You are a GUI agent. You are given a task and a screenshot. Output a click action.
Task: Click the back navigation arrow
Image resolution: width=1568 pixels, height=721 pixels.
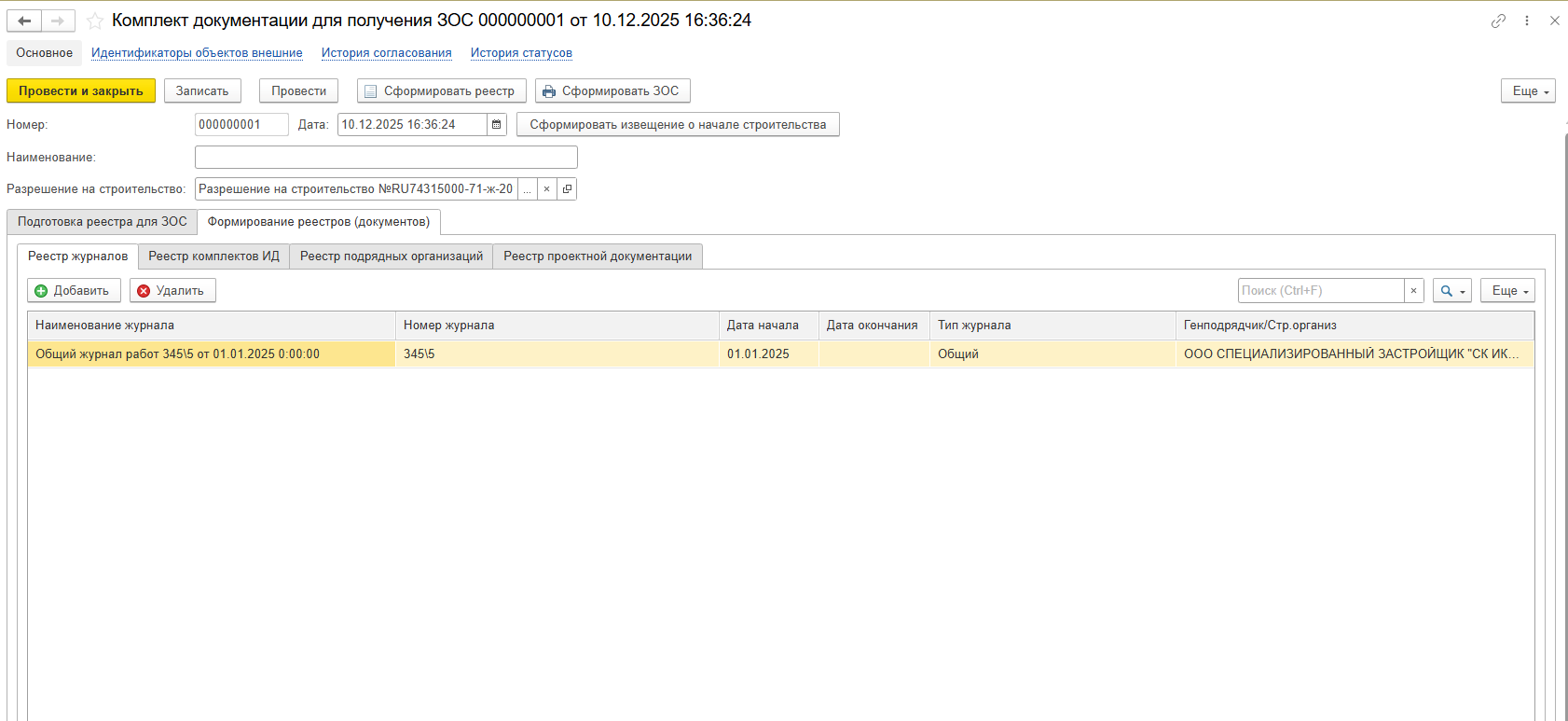pos(24,21)
